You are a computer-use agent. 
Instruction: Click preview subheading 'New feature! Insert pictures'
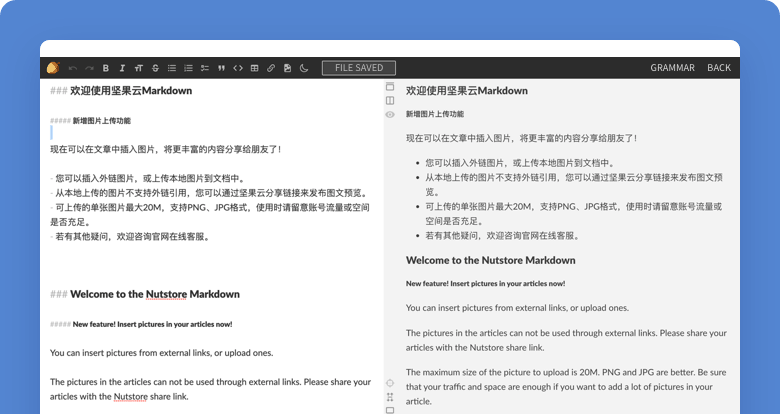pos(486,284)
